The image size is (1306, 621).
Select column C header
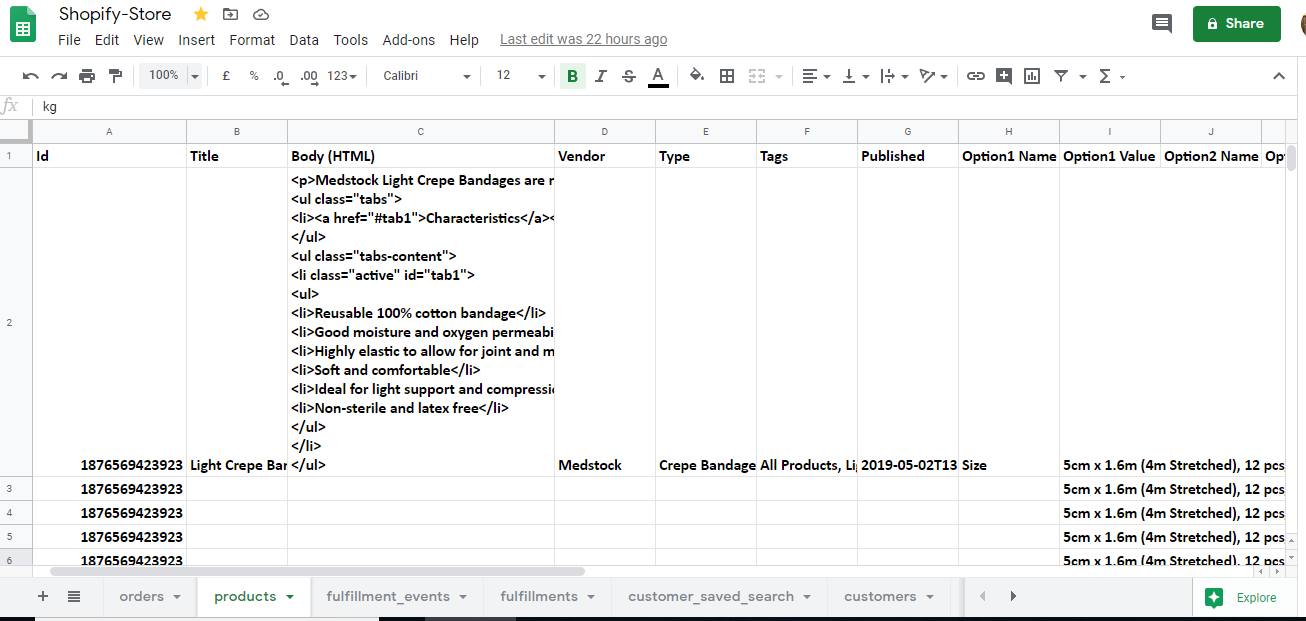point(421,132)
